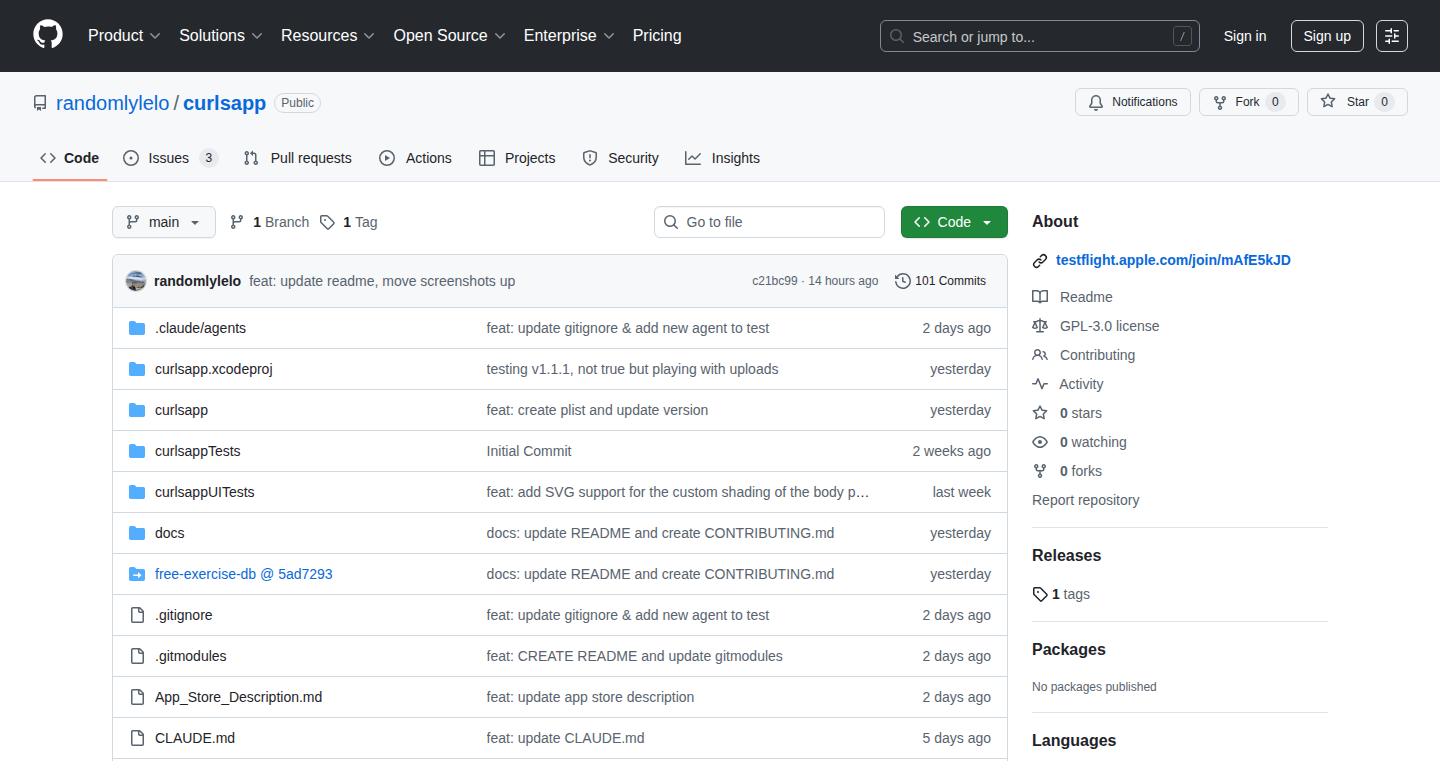Open the accessibility settings icon next to Sign up

coord(1392,36)
